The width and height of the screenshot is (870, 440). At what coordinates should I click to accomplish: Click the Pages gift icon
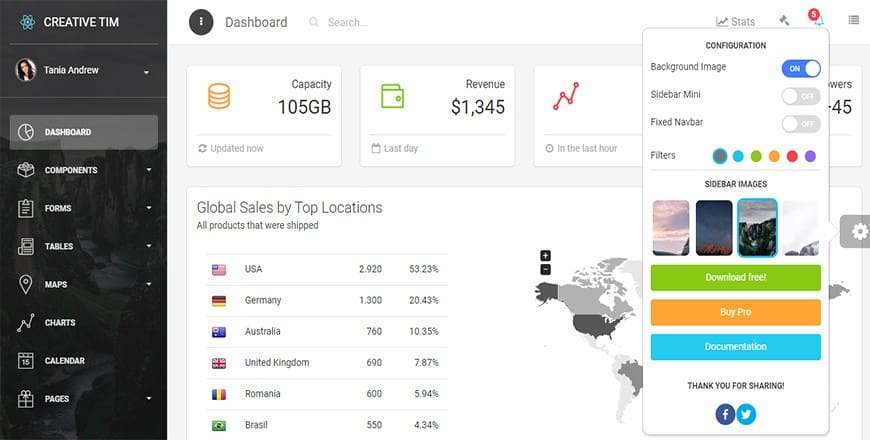click(26, 398)
